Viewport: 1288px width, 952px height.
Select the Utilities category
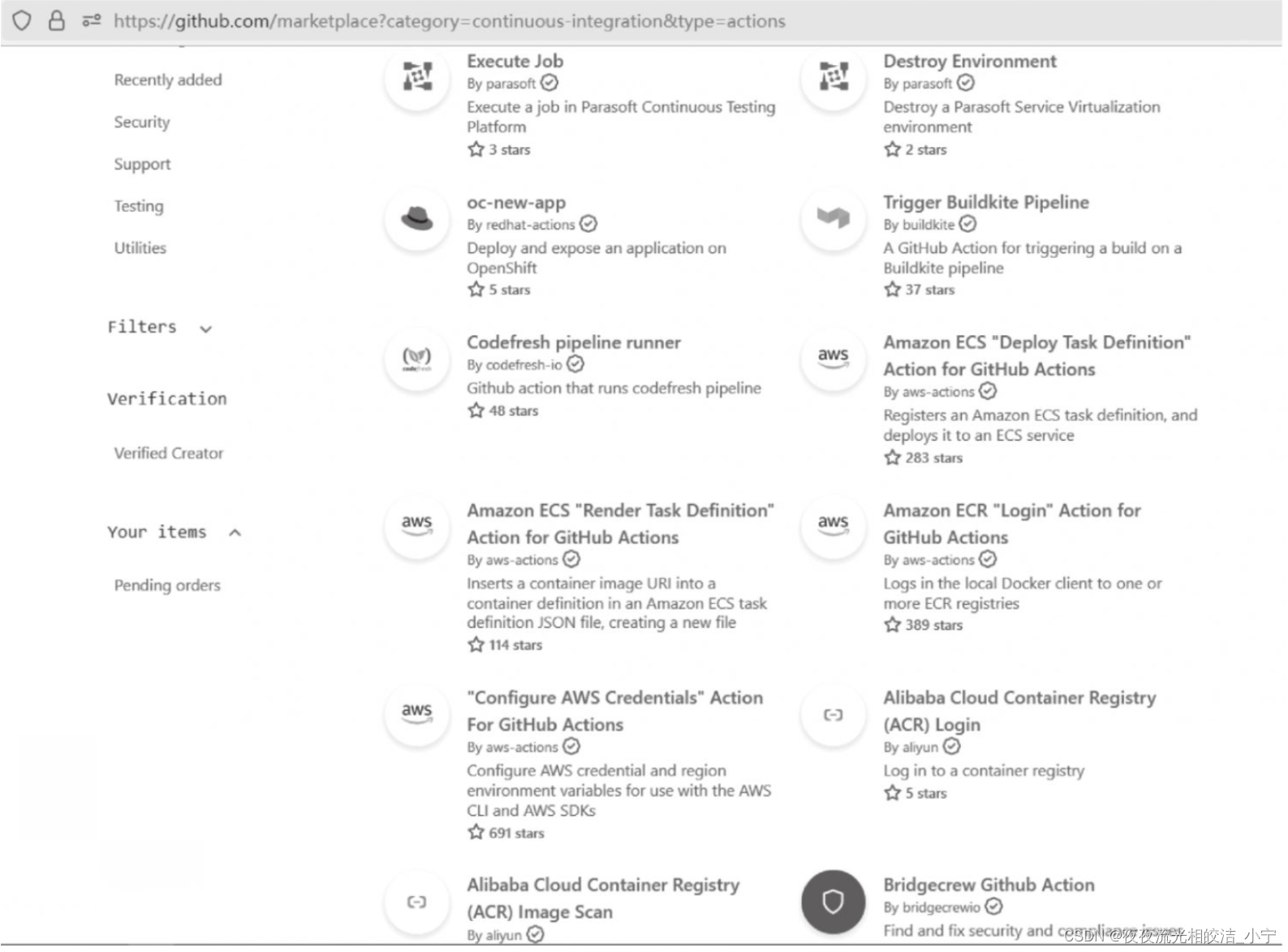[x=140, y=248]
